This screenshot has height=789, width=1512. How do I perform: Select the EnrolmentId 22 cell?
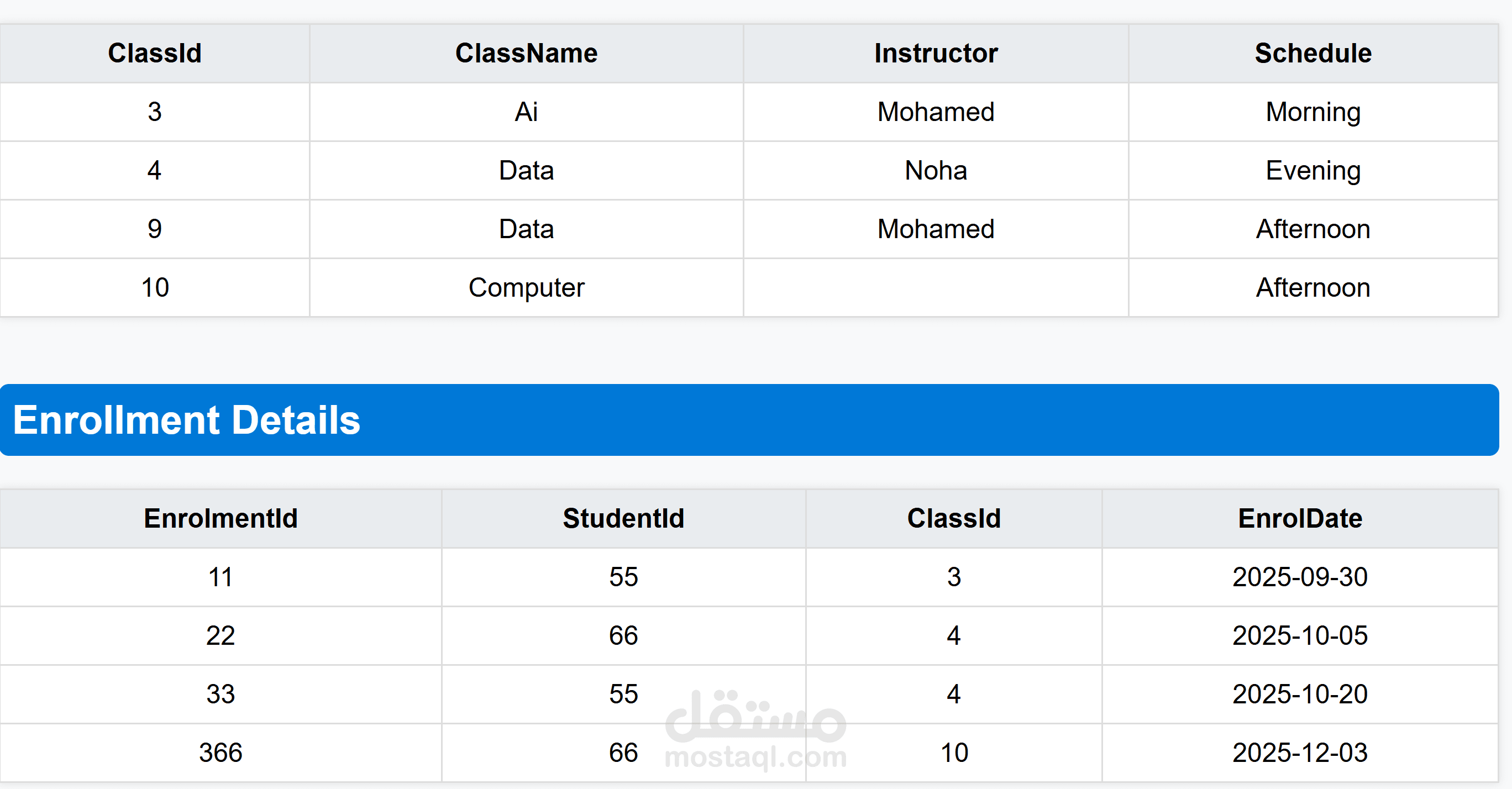point(221,635)
